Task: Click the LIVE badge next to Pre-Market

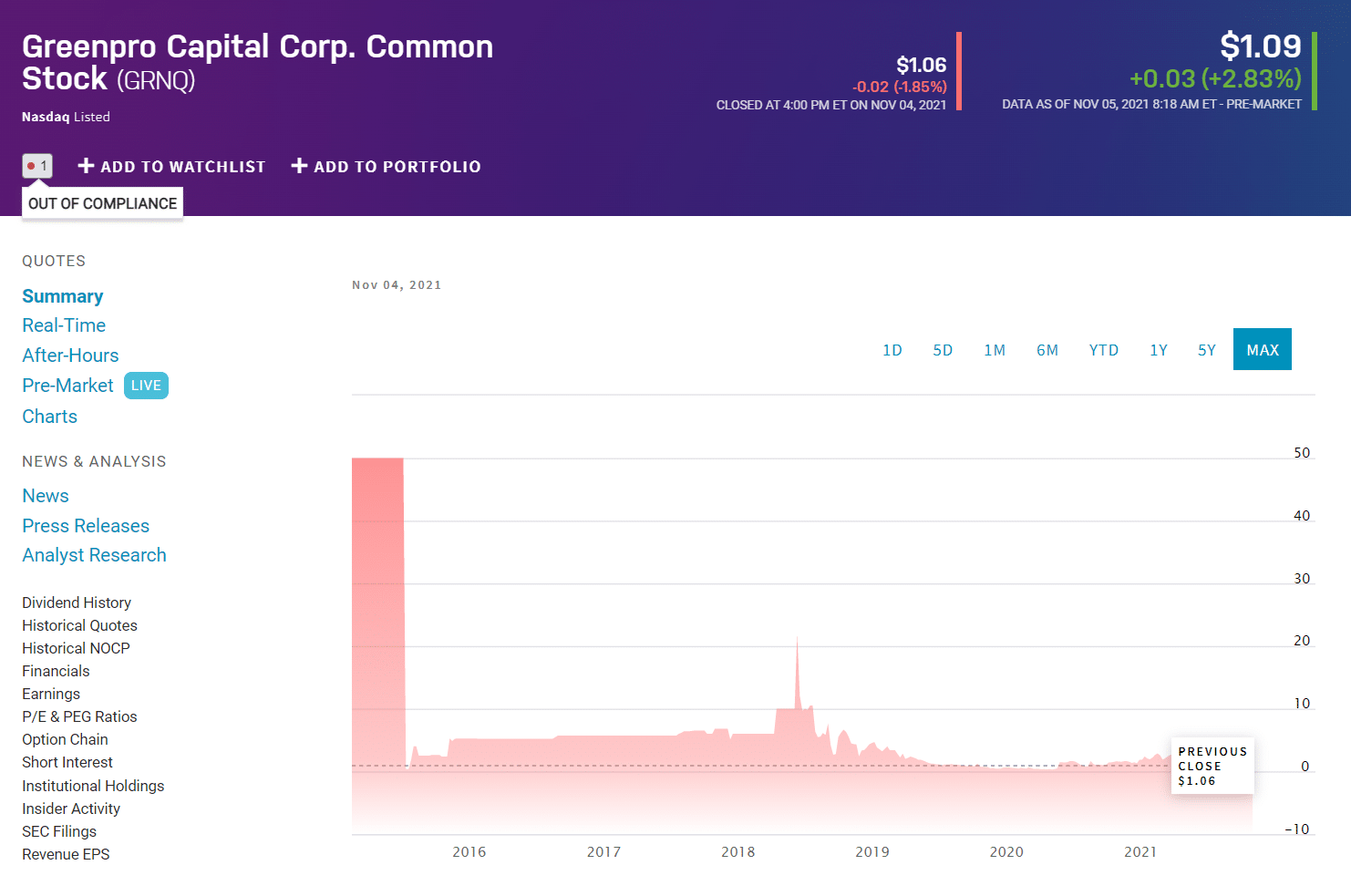Action: tap(146, 386)
